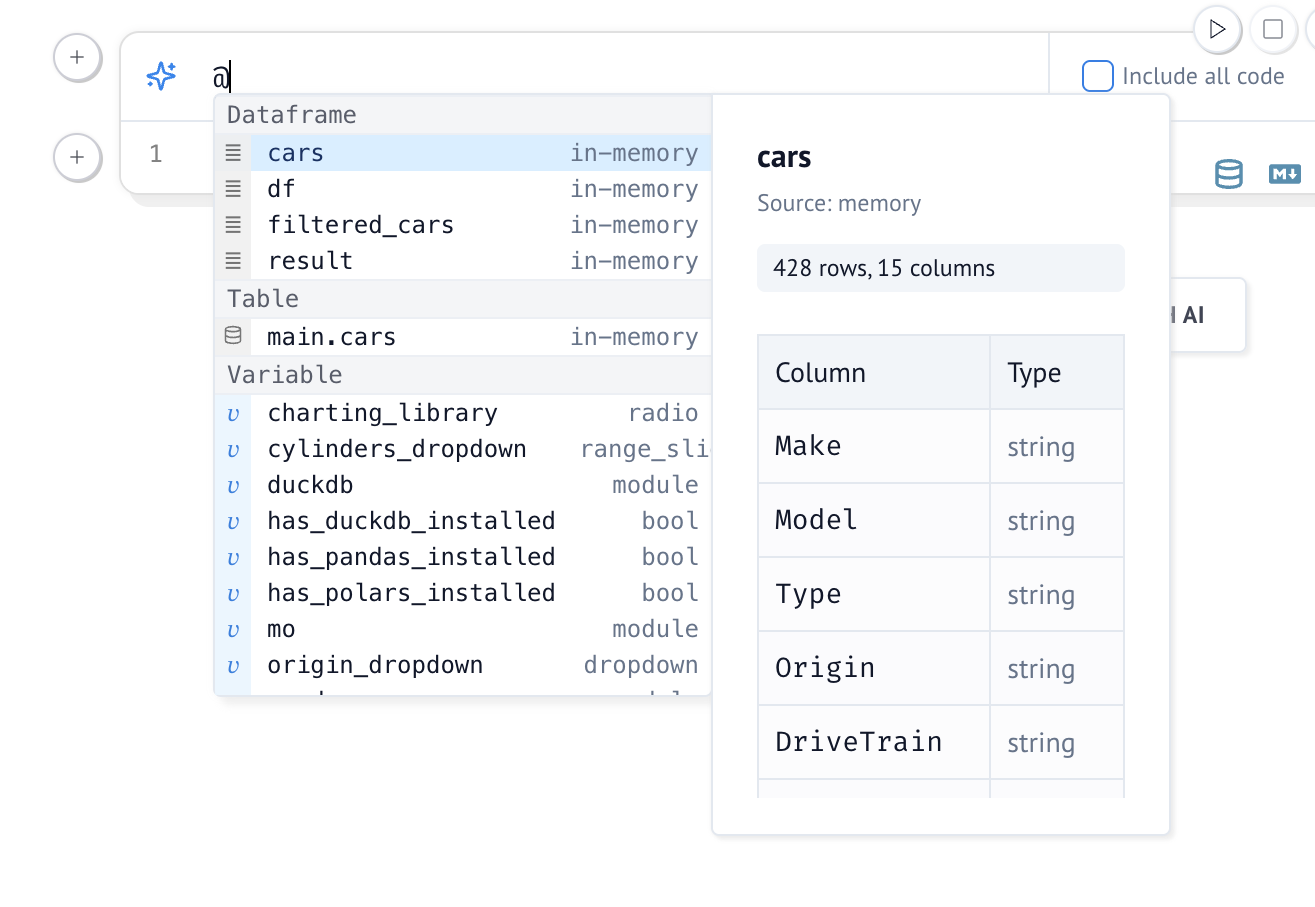Select the result dataframe suggestion

[x=463, y=261]
